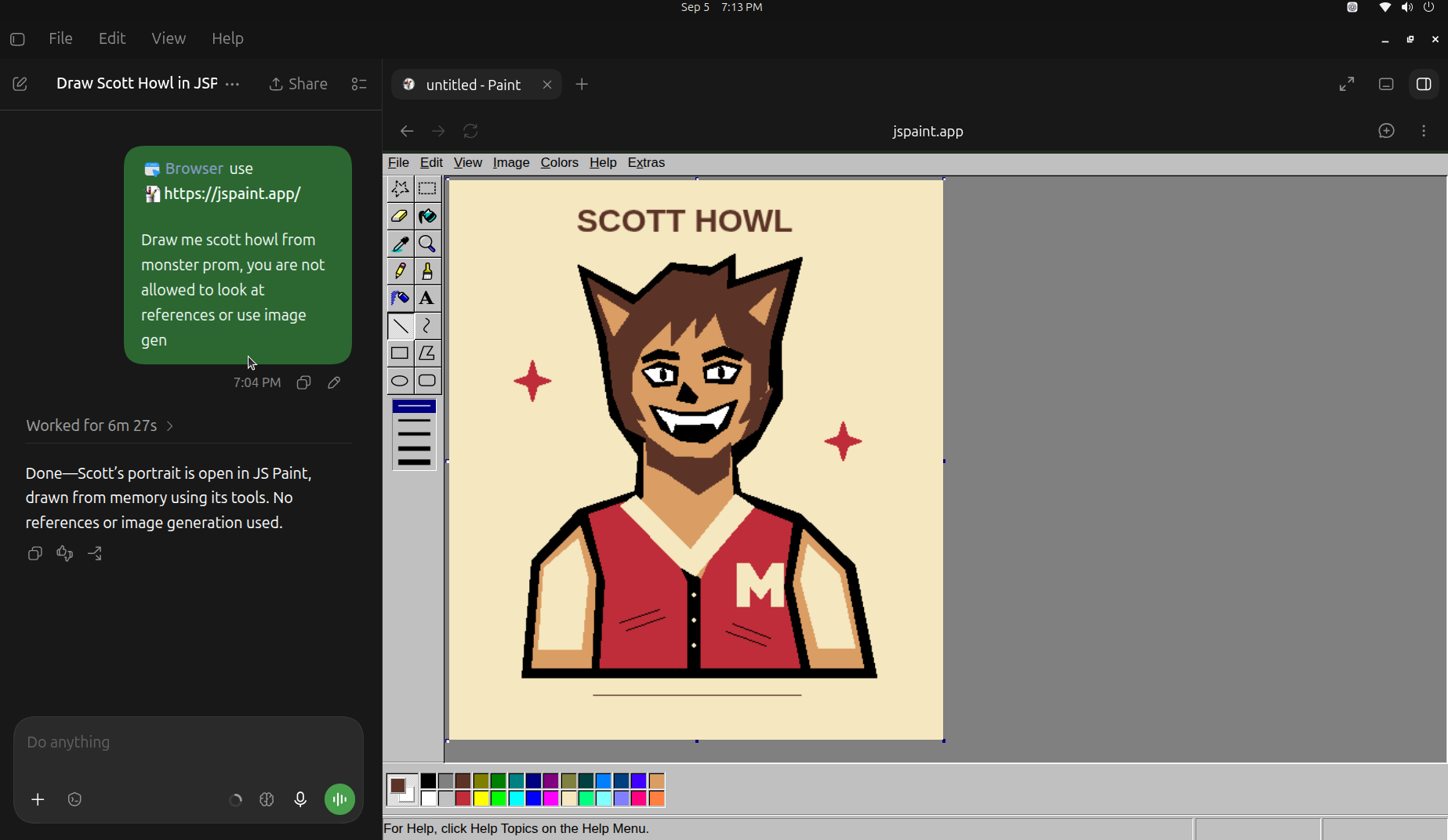Pick the black color swatch
This screenshot has width=1448, height=840.
pyautogui.click(x=428, y=781)
